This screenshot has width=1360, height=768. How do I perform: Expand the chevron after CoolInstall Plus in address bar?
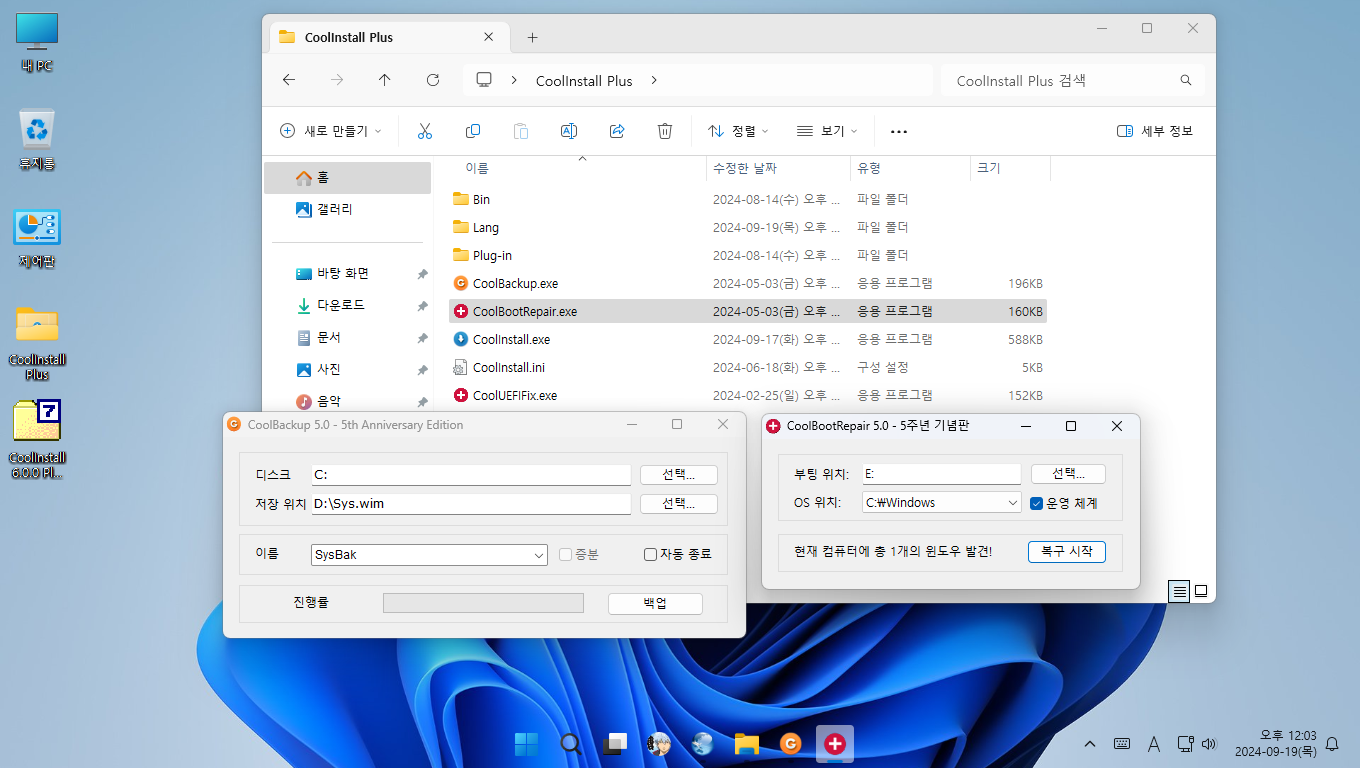point(654,80)
